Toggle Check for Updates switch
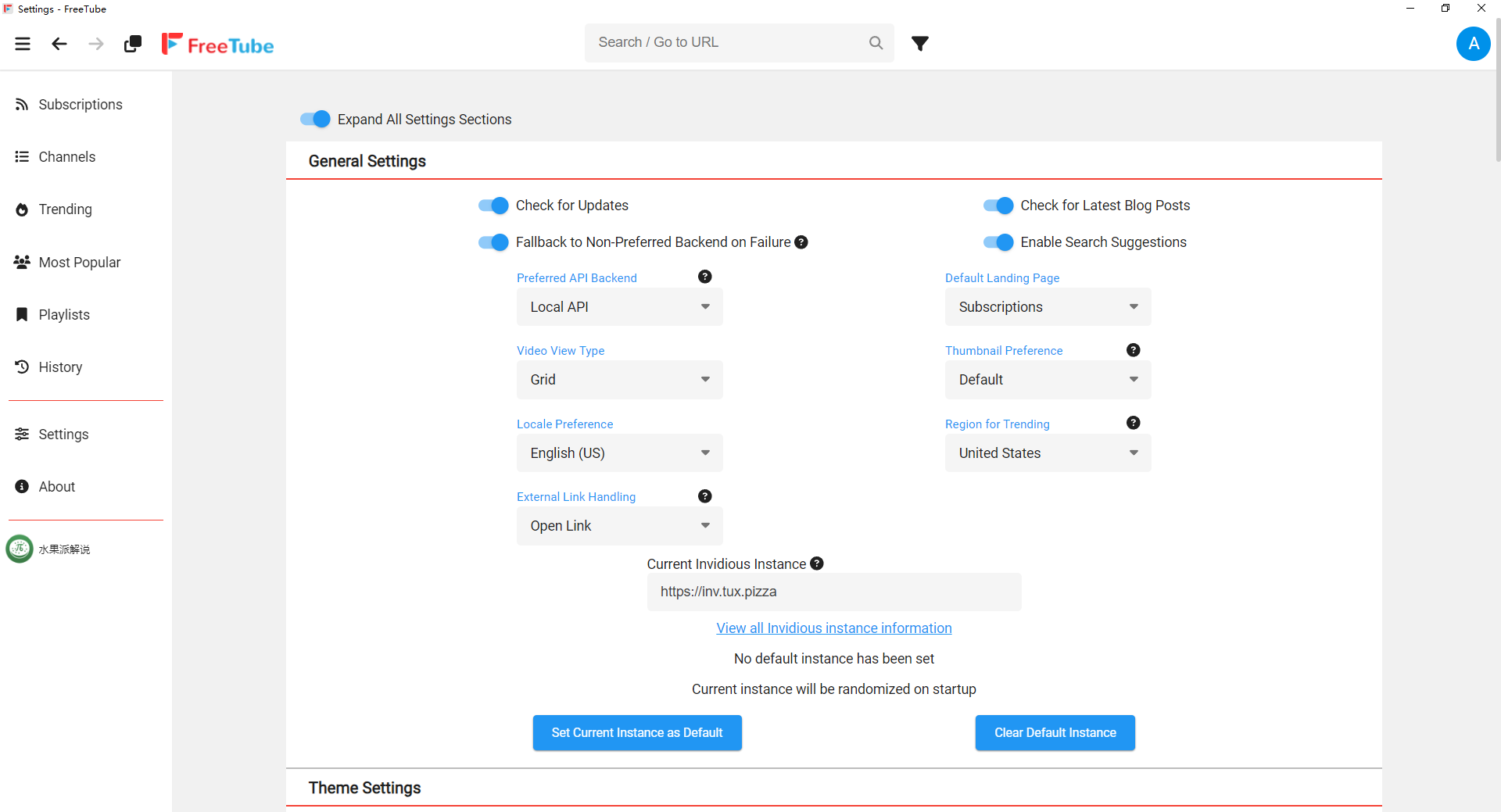Screen dimensions: 1501x812 pos(493,206)
